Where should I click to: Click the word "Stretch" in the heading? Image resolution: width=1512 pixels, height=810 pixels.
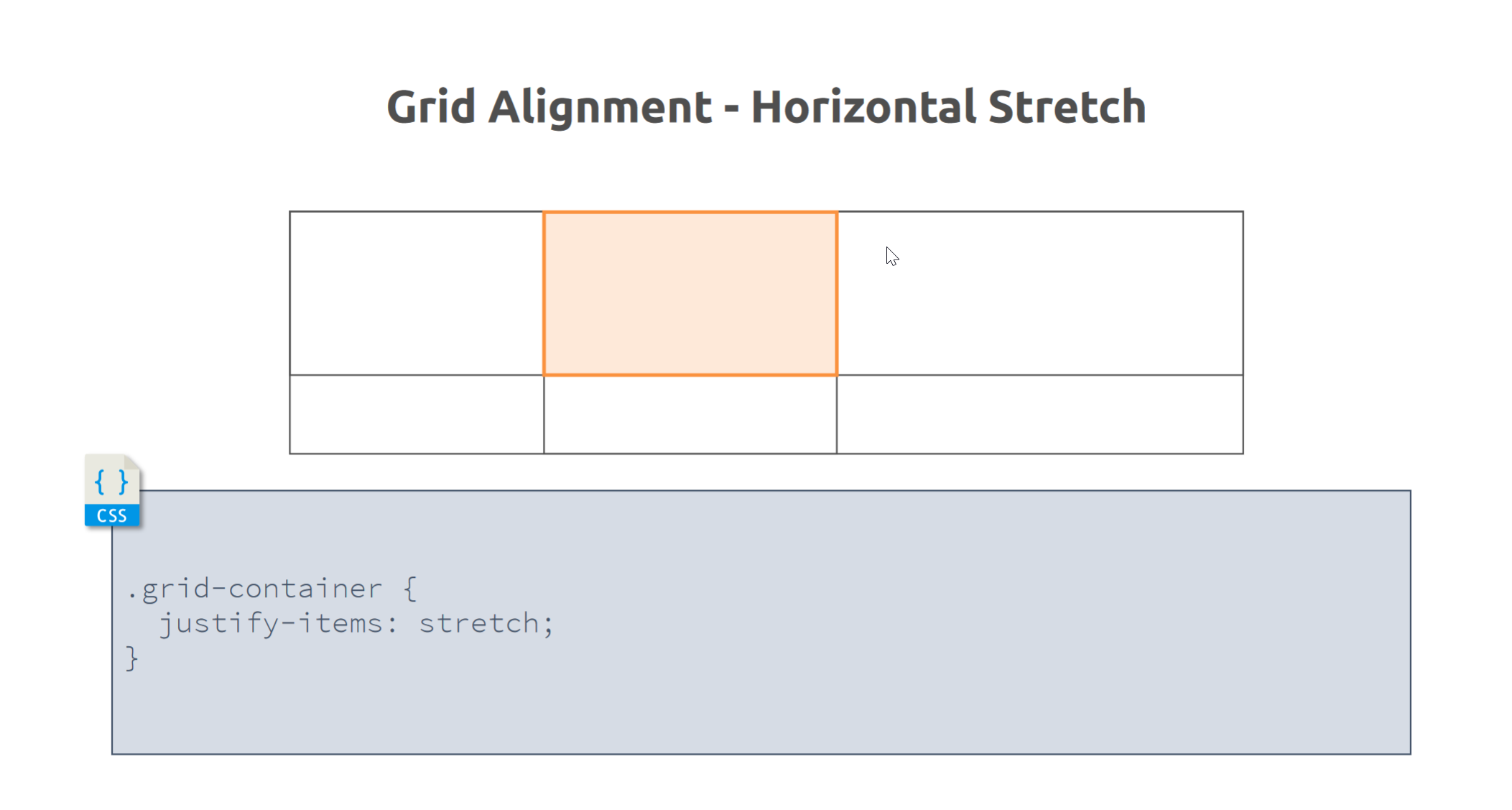click(1067, 107)
